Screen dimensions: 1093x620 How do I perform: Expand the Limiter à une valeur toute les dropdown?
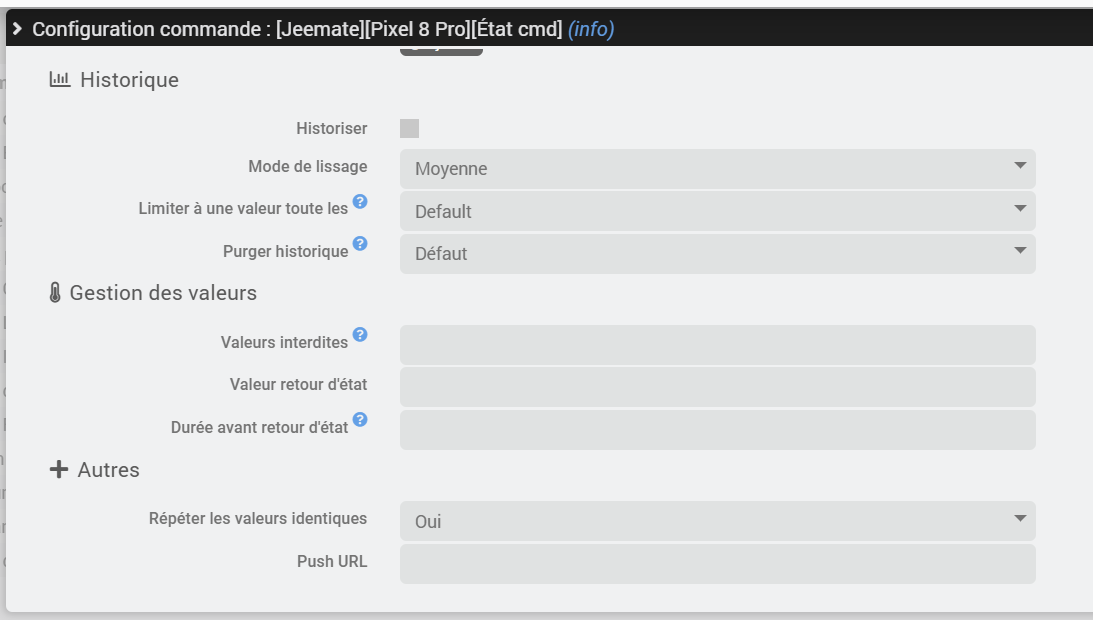(x=717, y=211)
